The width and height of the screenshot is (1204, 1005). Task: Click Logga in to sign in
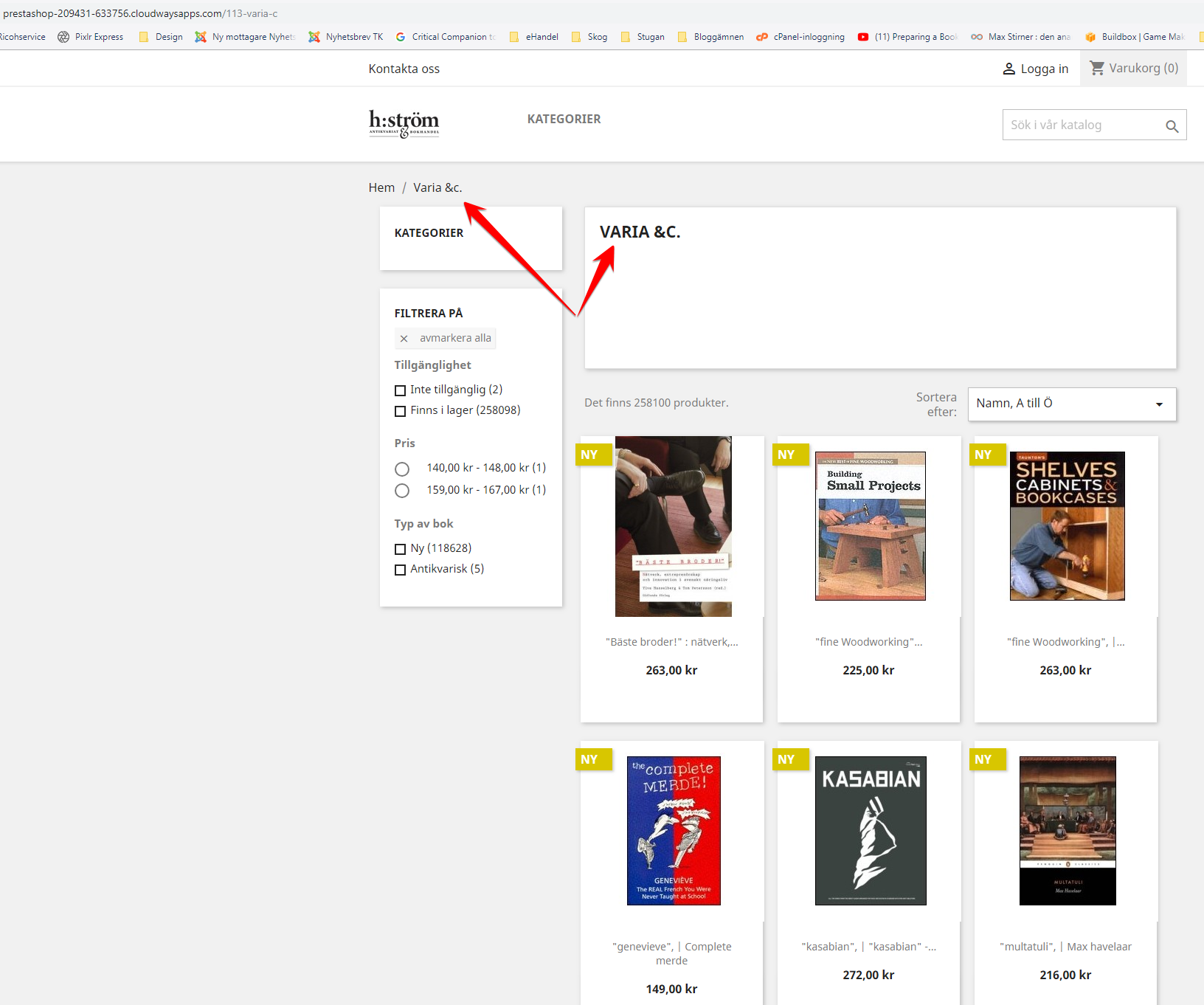pos(1036,69)
